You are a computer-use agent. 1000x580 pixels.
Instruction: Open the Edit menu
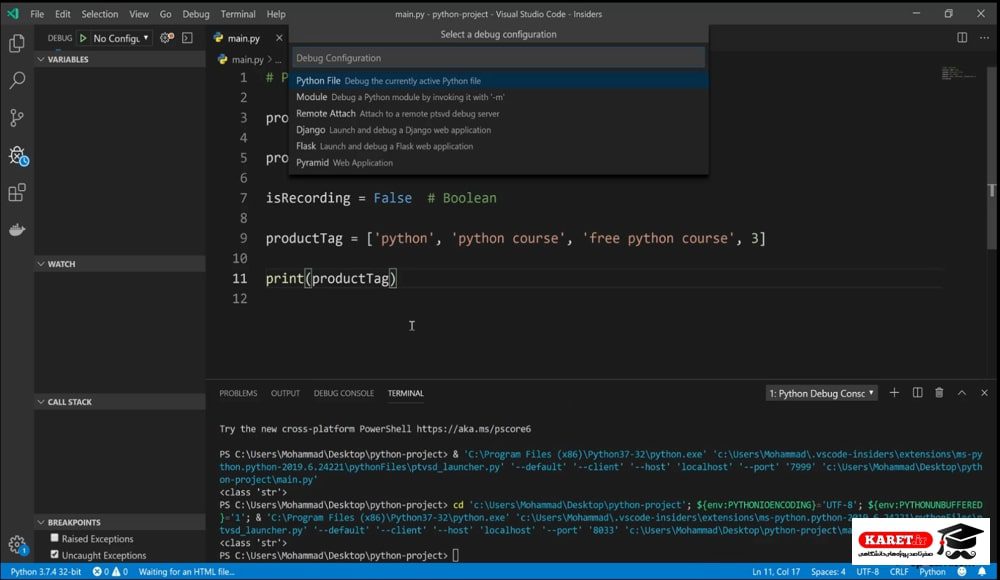click(62, 14)
